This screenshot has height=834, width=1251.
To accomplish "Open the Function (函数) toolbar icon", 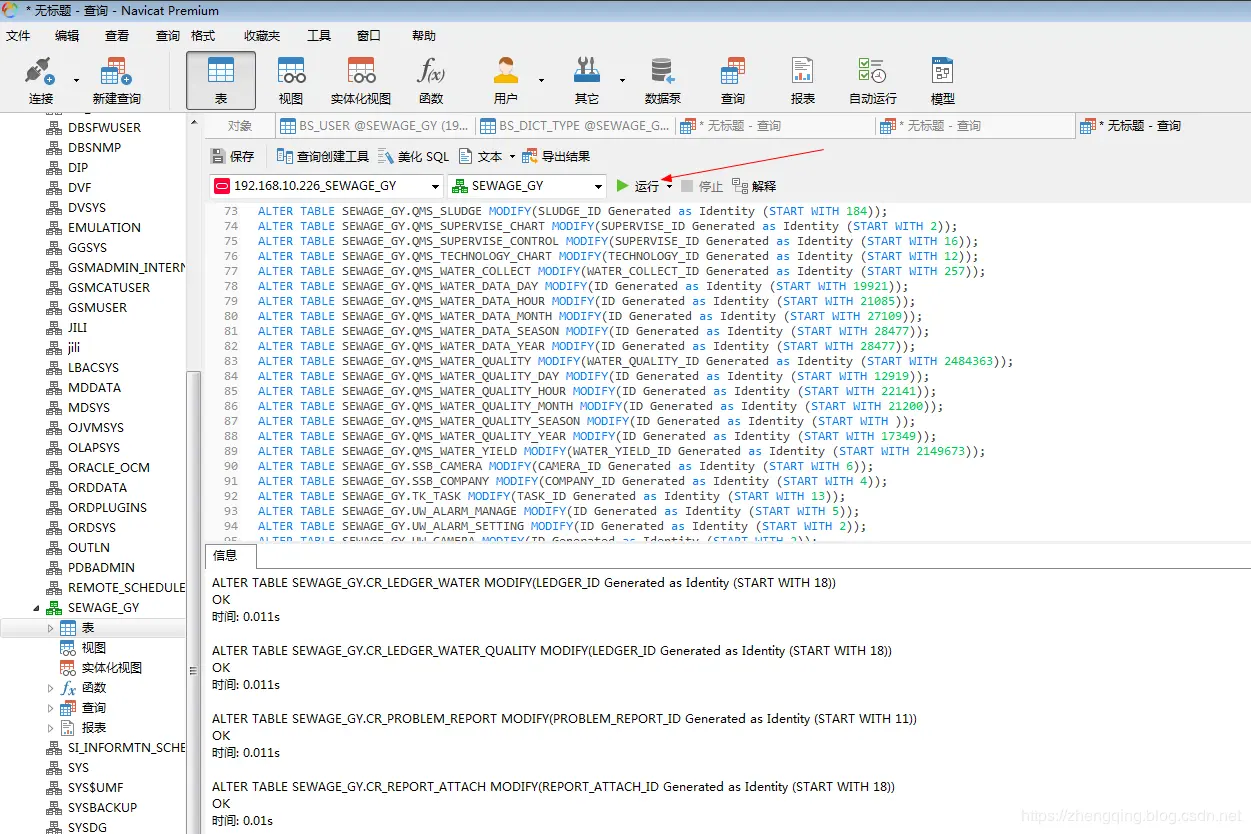I will coord(431,80).
